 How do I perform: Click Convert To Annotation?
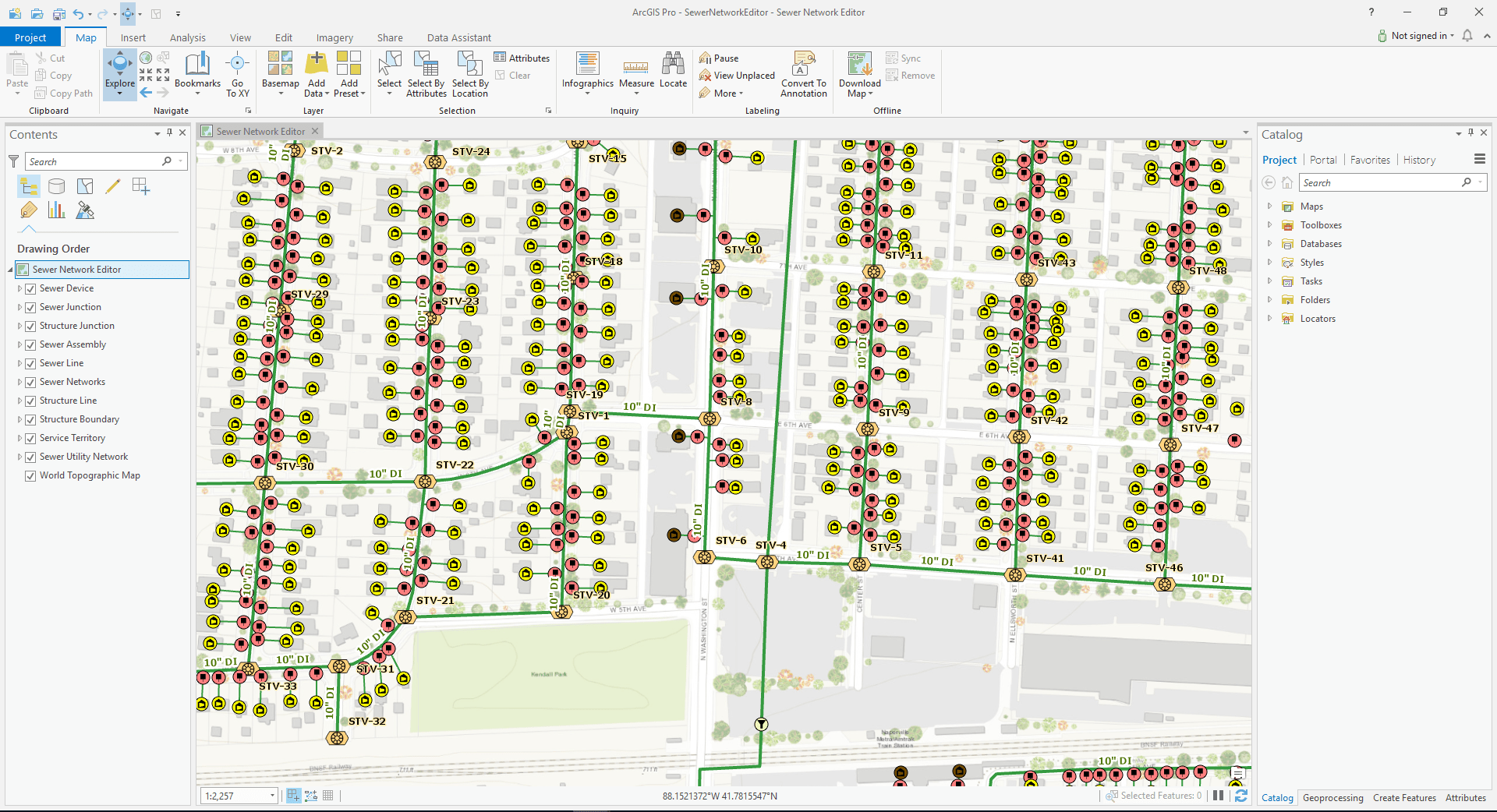coord(803,74)
